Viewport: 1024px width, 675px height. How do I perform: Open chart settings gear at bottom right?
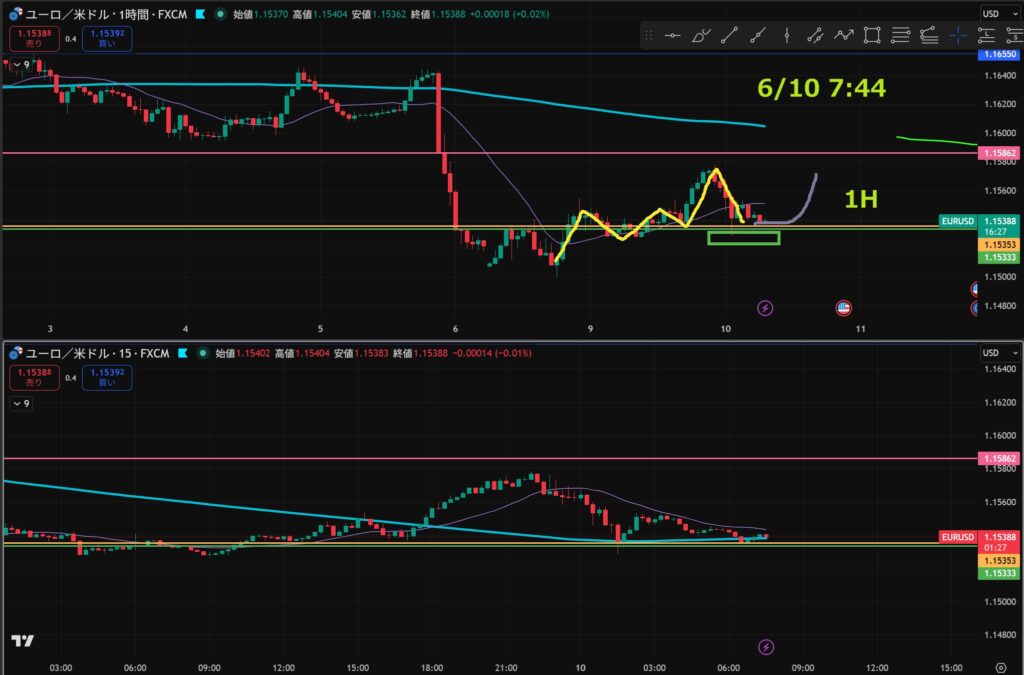point(1000,667)
